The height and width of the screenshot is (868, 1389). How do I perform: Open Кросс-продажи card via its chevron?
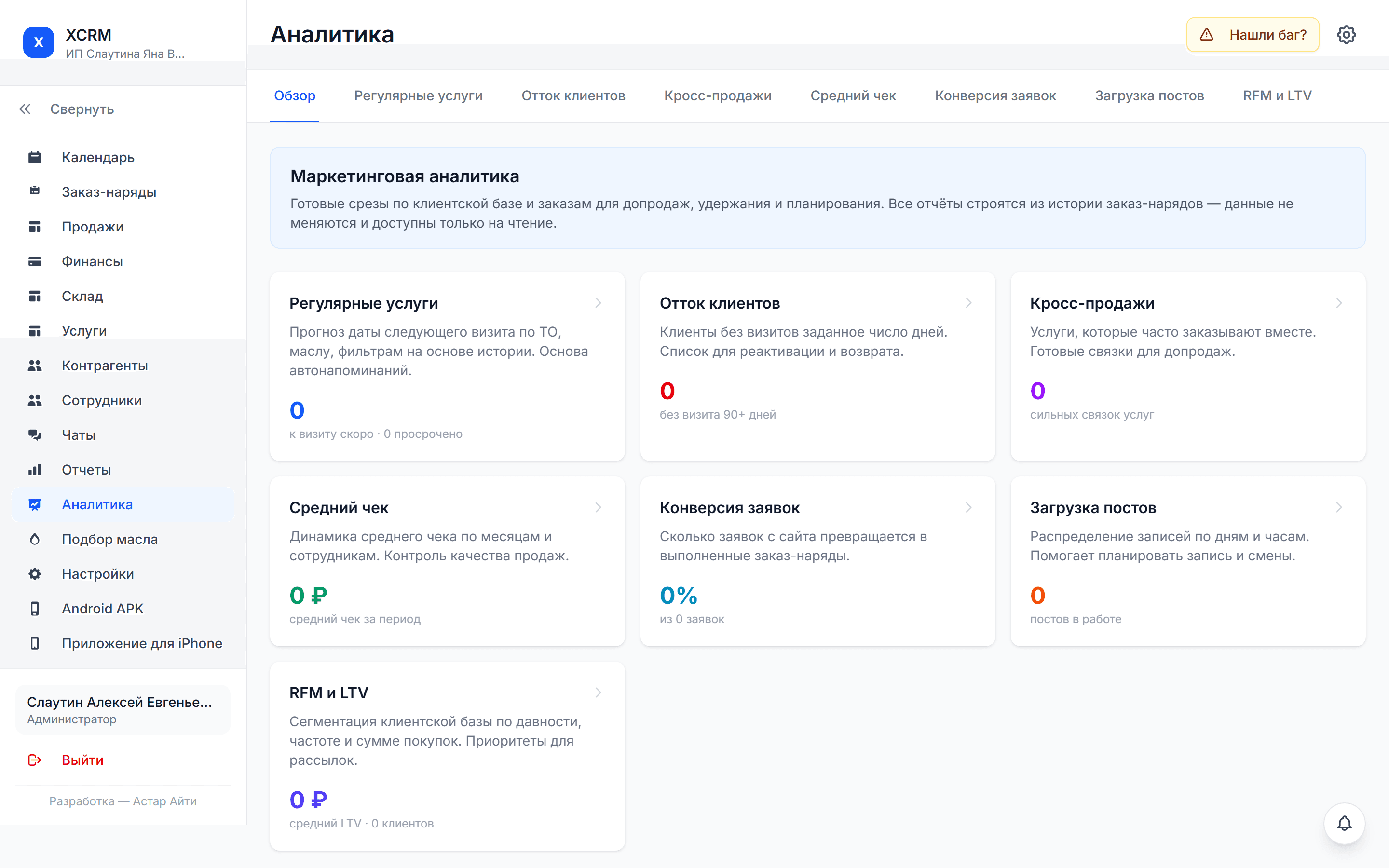coord(1338,302)
